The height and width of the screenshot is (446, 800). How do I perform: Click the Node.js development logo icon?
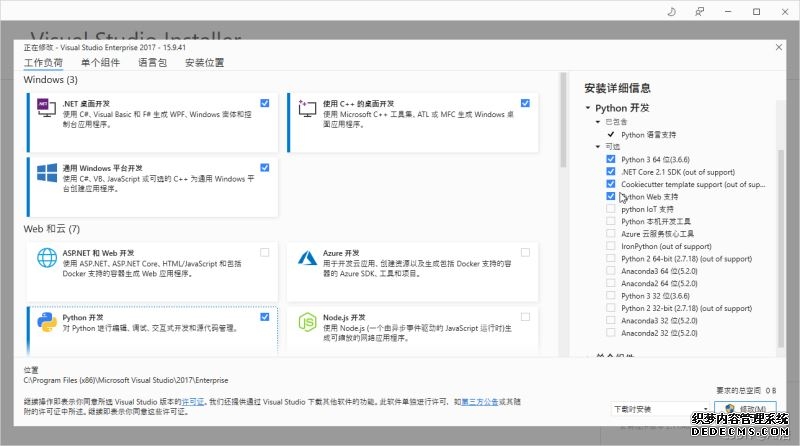(x=307, y=322)
